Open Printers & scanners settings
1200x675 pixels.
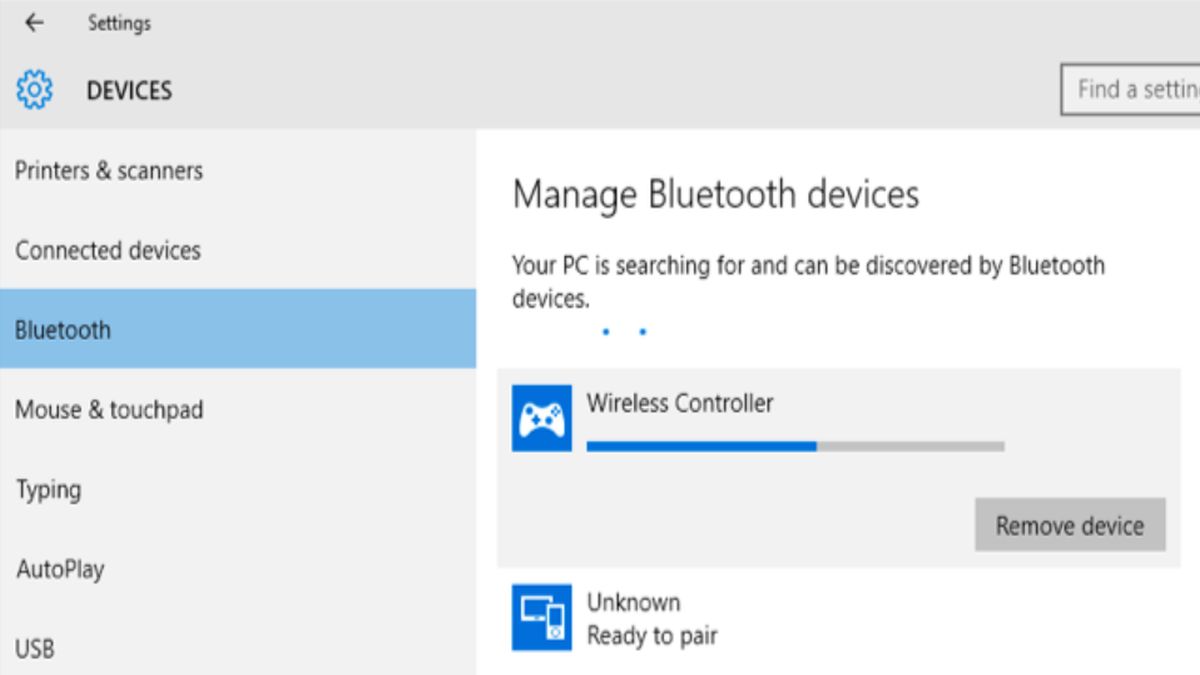(x=109, y=171)
